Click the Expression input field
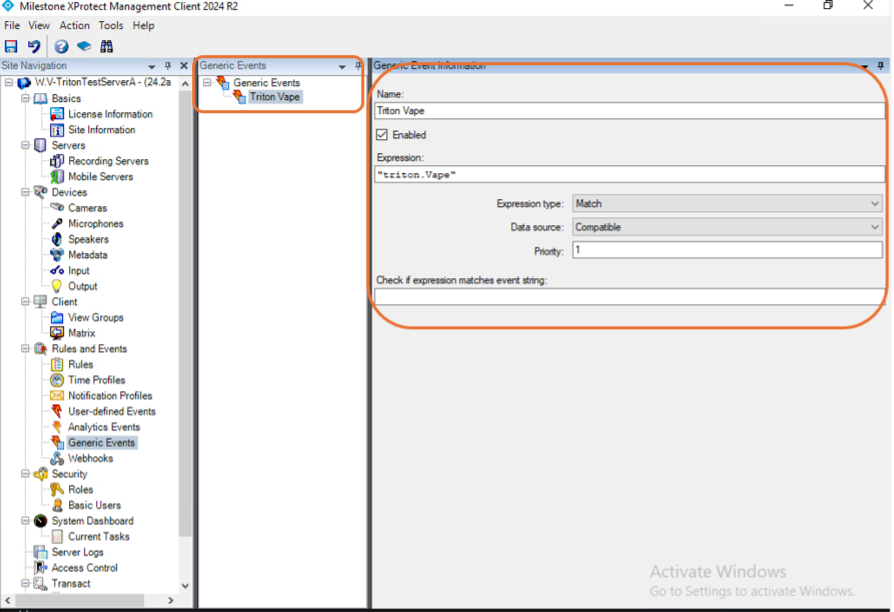The image size is (894, 612). (x=629, y=175)
